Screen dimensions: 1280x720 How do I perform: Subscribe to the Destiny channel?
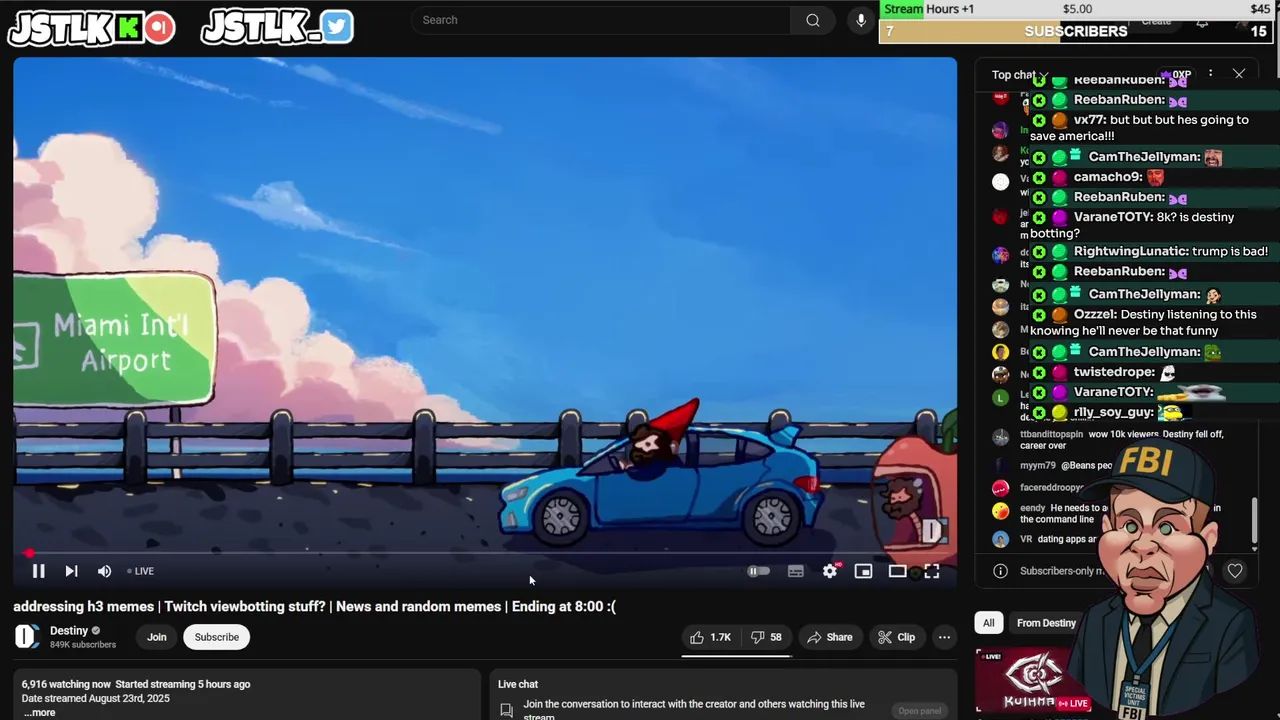pyautogui.click(x=217, y=637)
